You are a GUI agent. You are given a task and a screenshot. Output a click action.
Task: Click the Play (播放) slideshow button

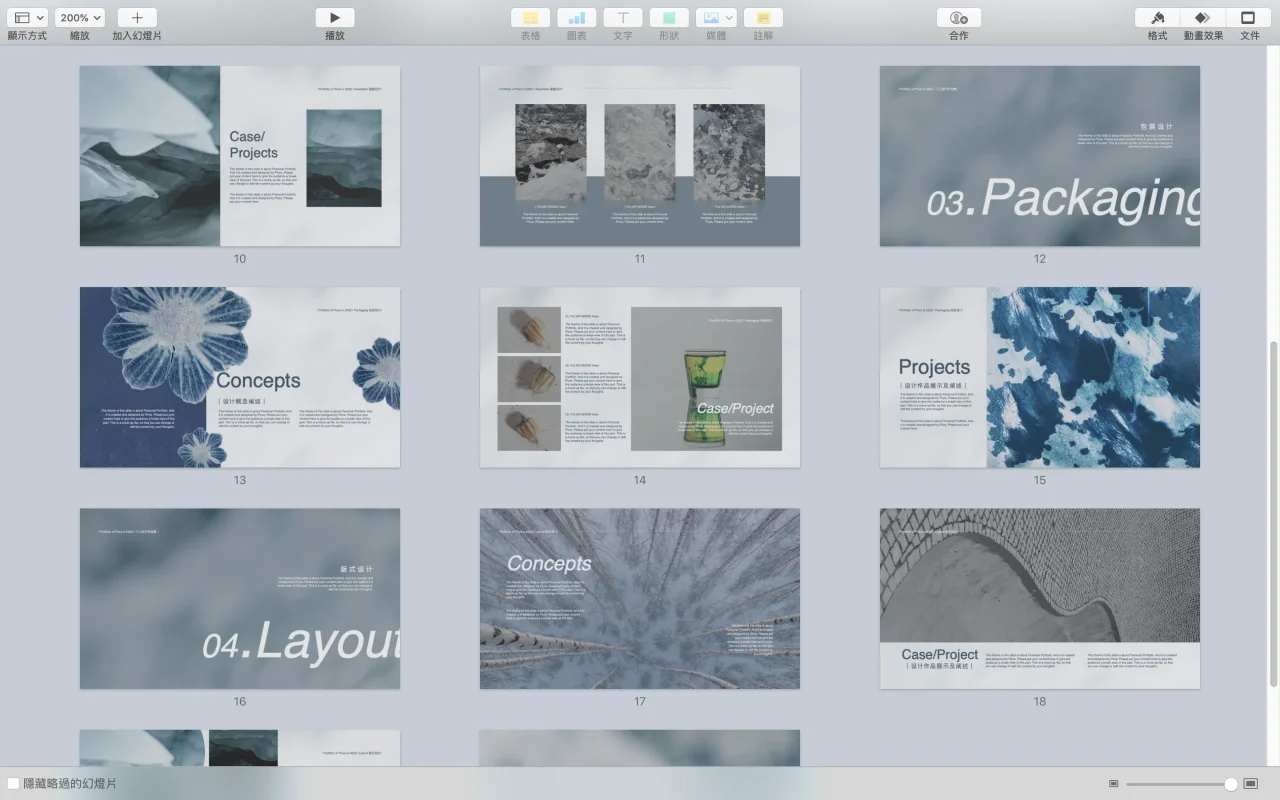[x=335, y=18]
